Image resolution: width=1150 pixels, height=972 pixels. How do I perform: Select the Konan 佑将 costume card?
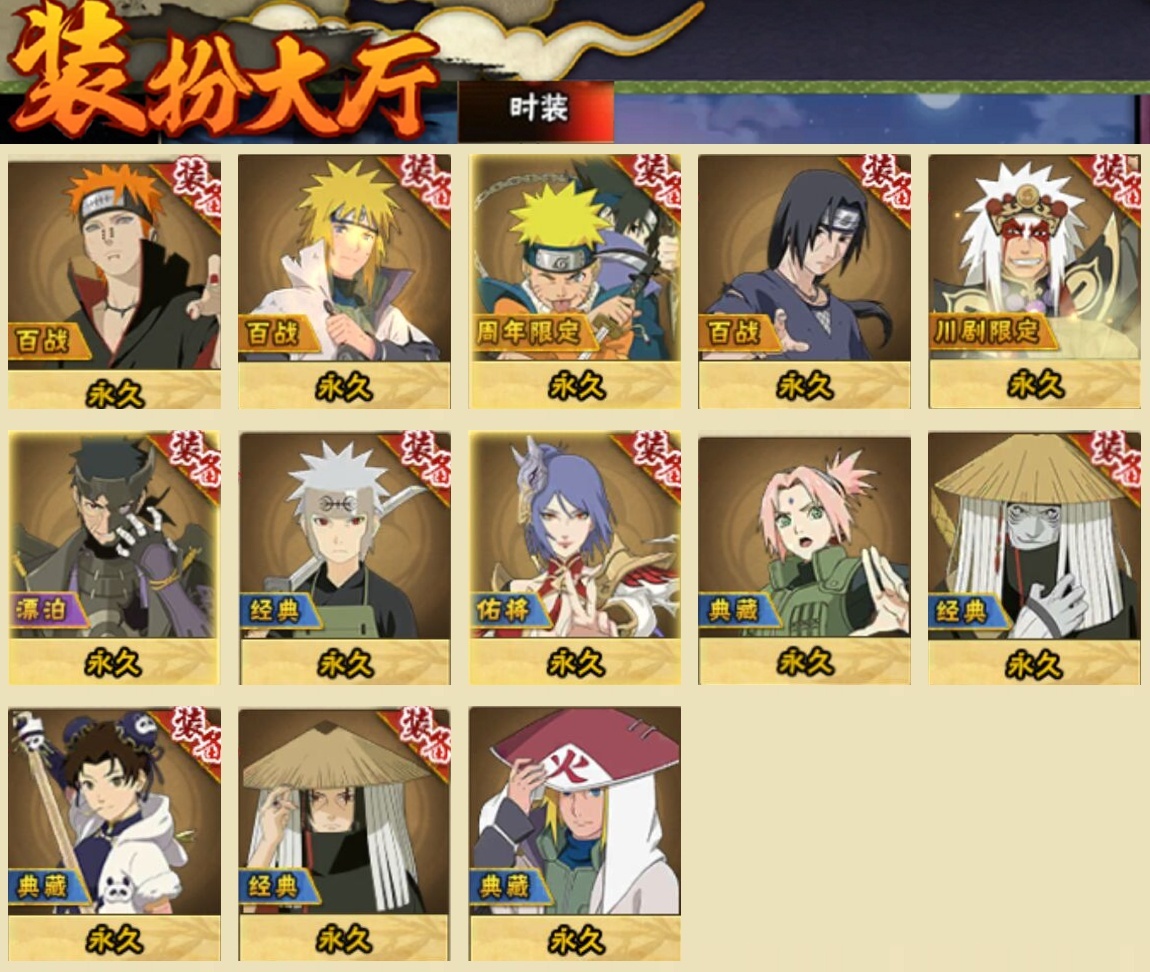coord(575,558)
